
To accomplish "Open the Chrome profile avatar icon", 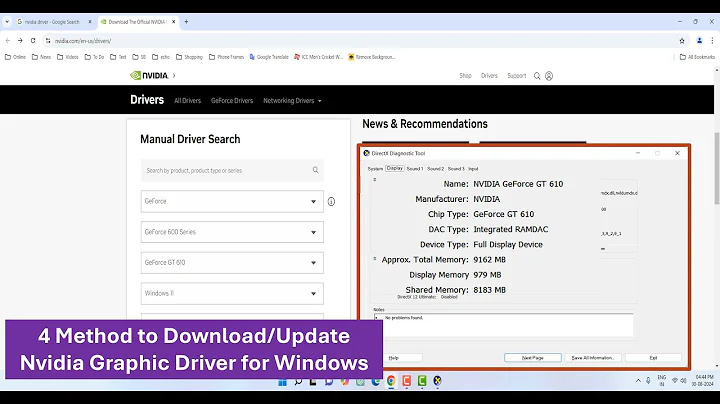I will [x=699, y=41].
